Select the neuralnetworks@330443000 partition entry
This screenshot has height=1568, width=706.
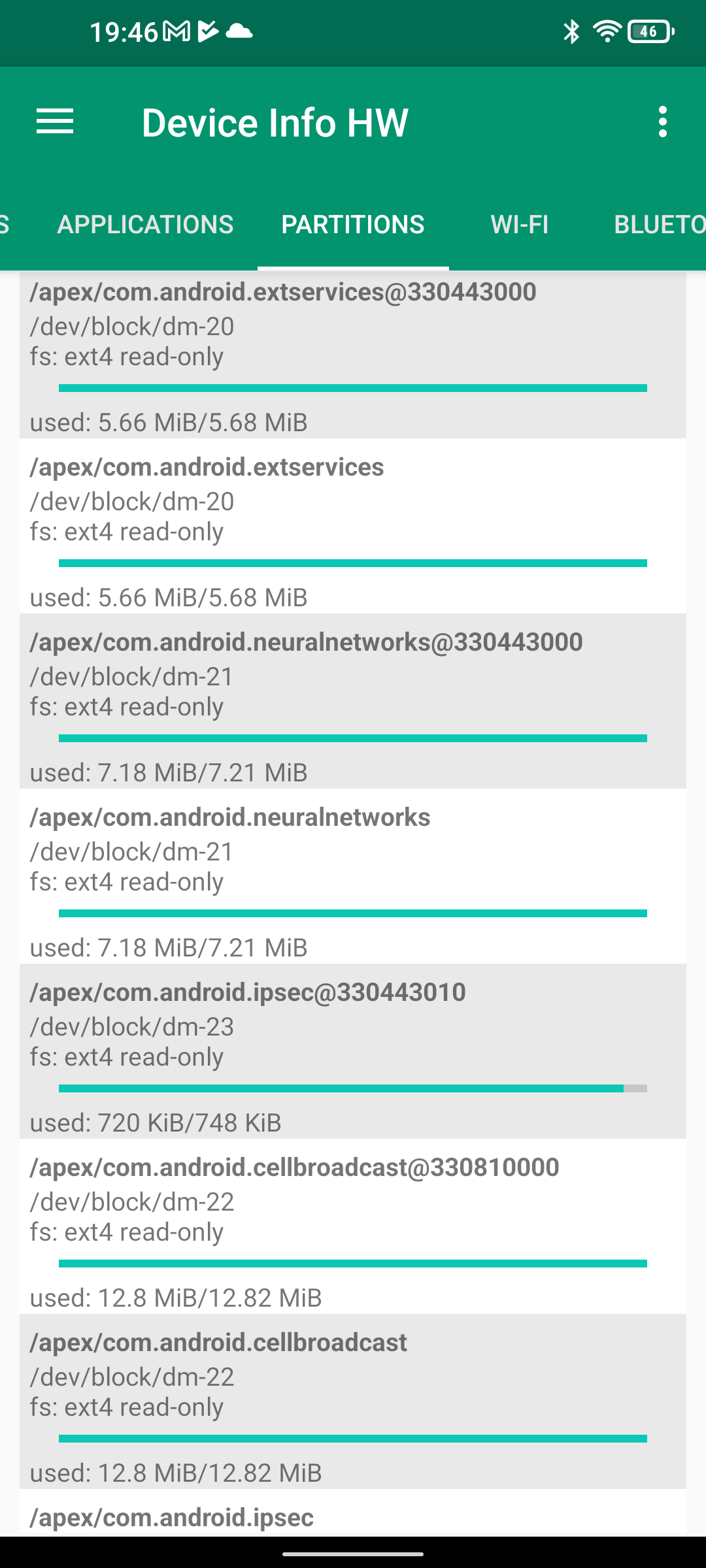353,700
